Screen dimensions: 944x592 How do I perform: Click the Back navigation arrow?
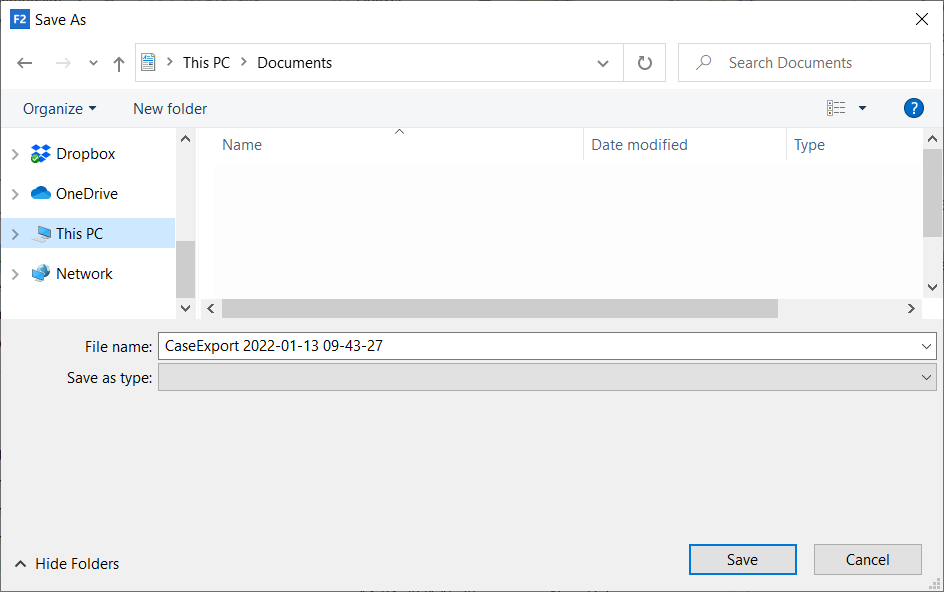tap(25, 63)
